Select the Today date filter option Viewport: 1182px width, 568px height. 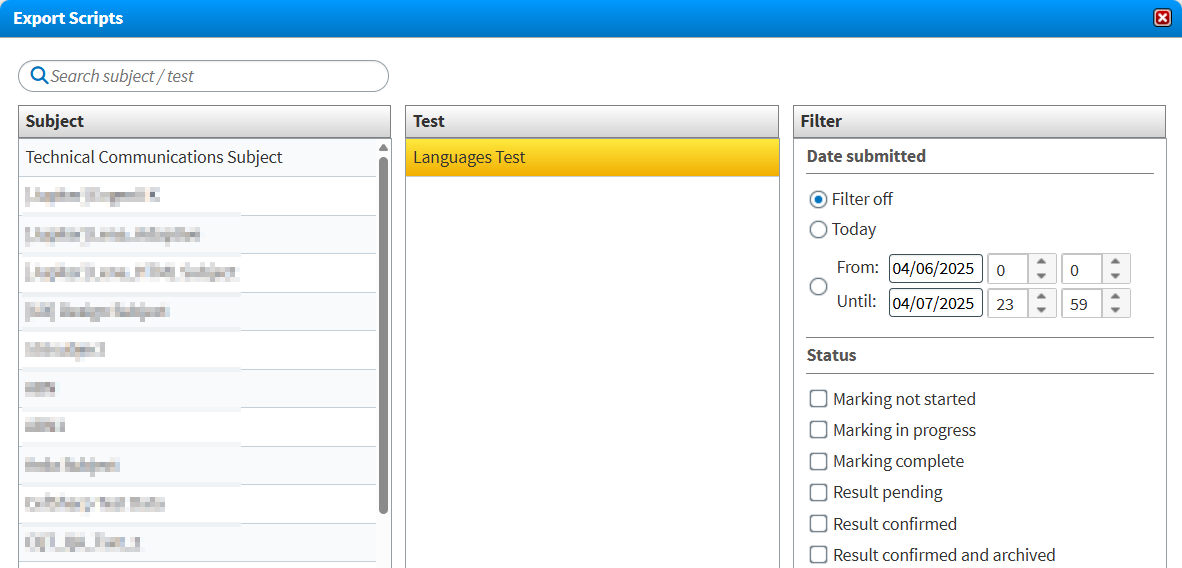[x=818, y=230]
